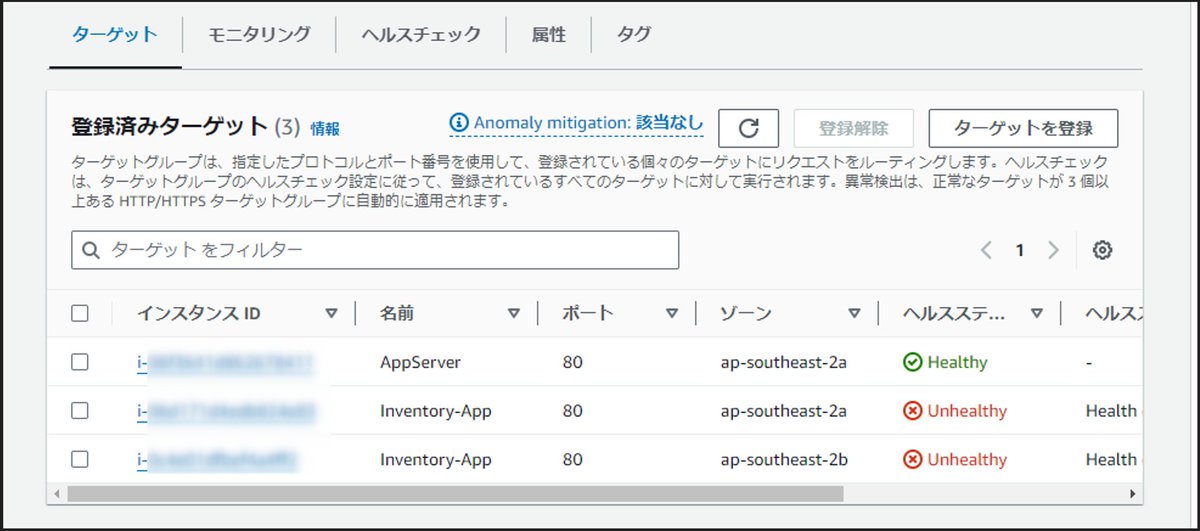Click the 登録済みターゲット heading
The image size is (1200, 531).
(x=170, y=127)
